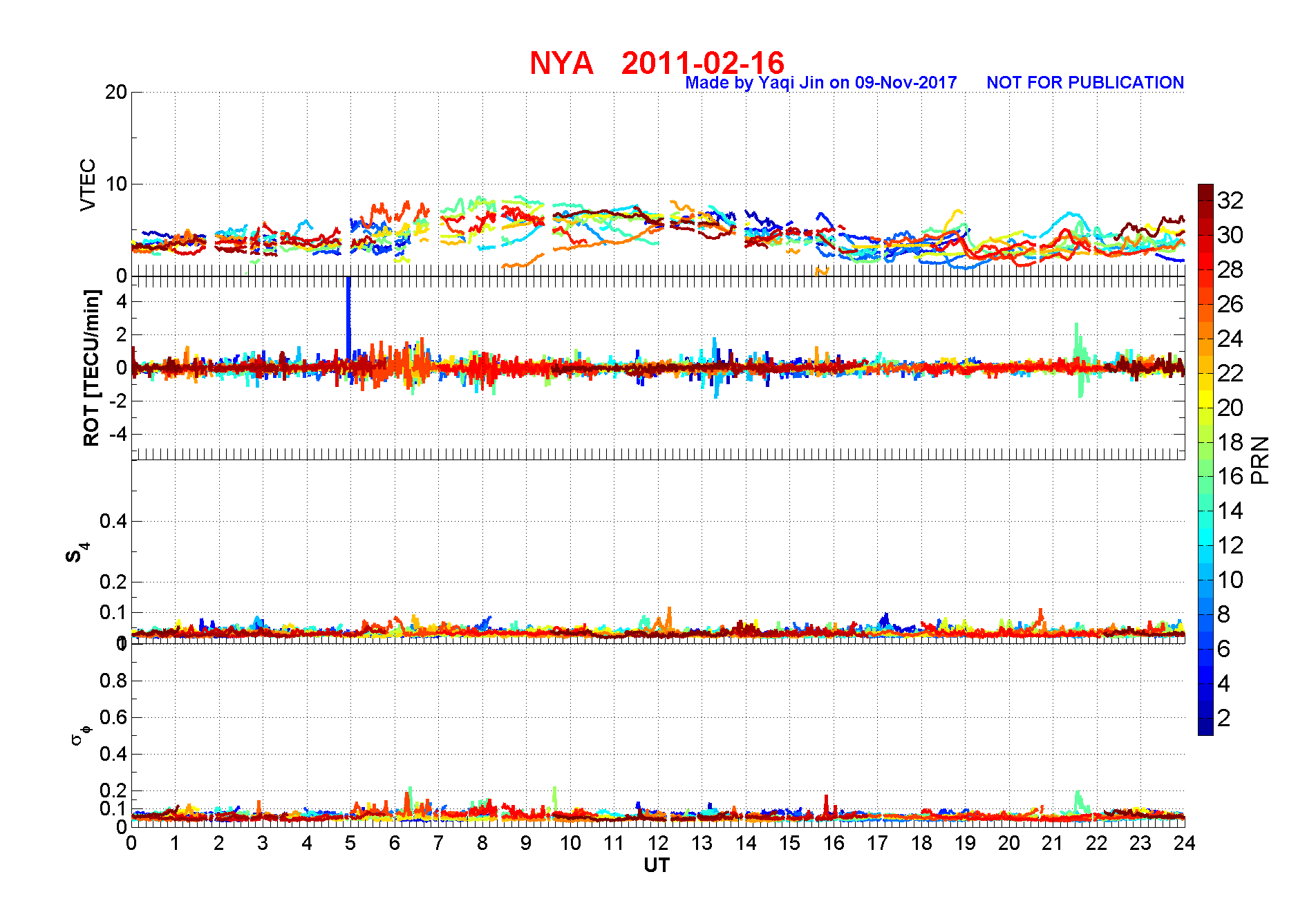This screenshot has width=1316, height=919.
Task: Click the green ROT burst near 21.5 UT
Action: click(1080, 359)
